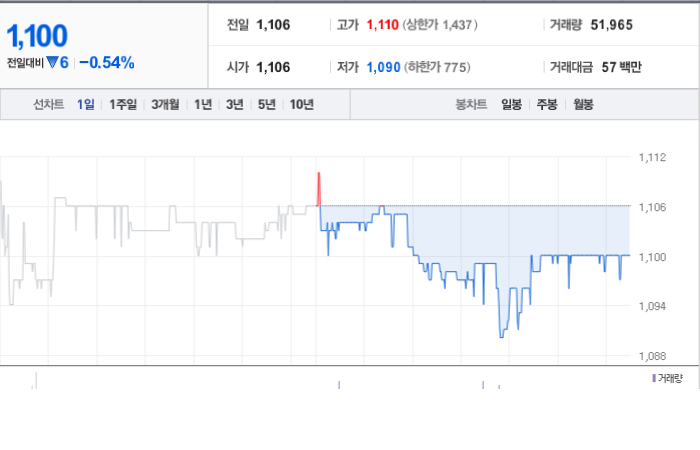Switch to 일봉 candlestick chart
Image resolution: width=700 pixels, height=450 pixels.
(512, 104)
